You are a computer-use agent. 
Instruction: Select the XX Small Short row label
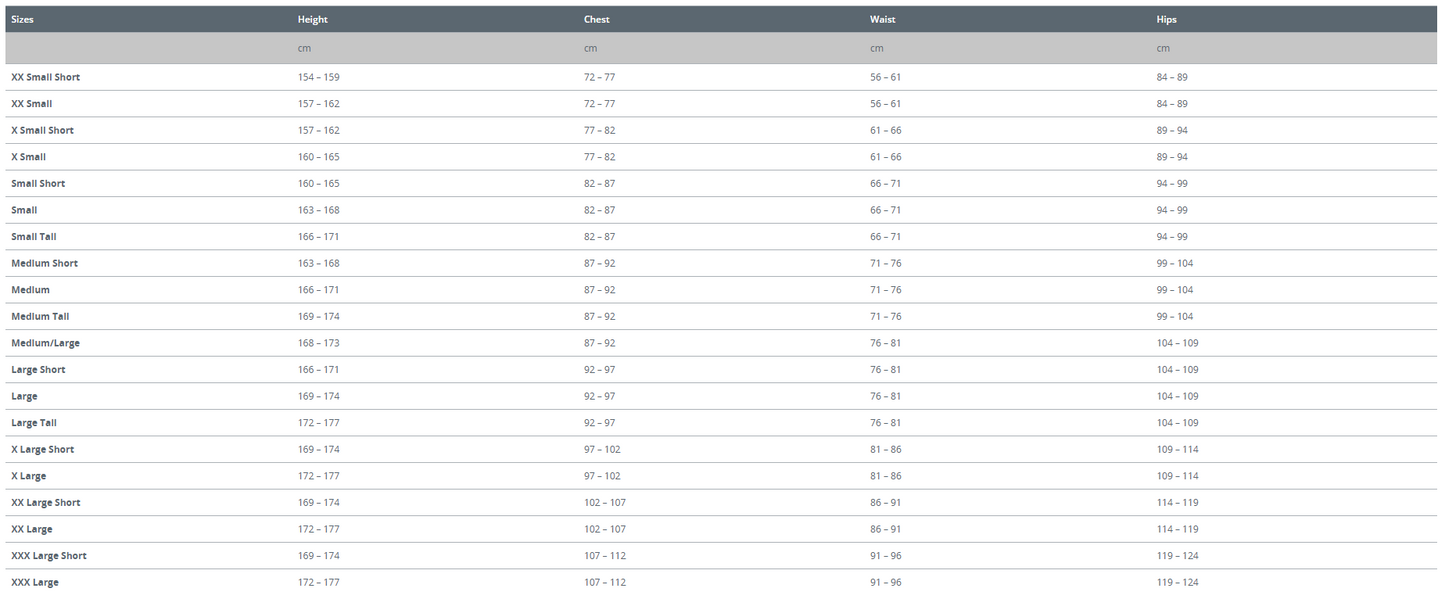45,77
